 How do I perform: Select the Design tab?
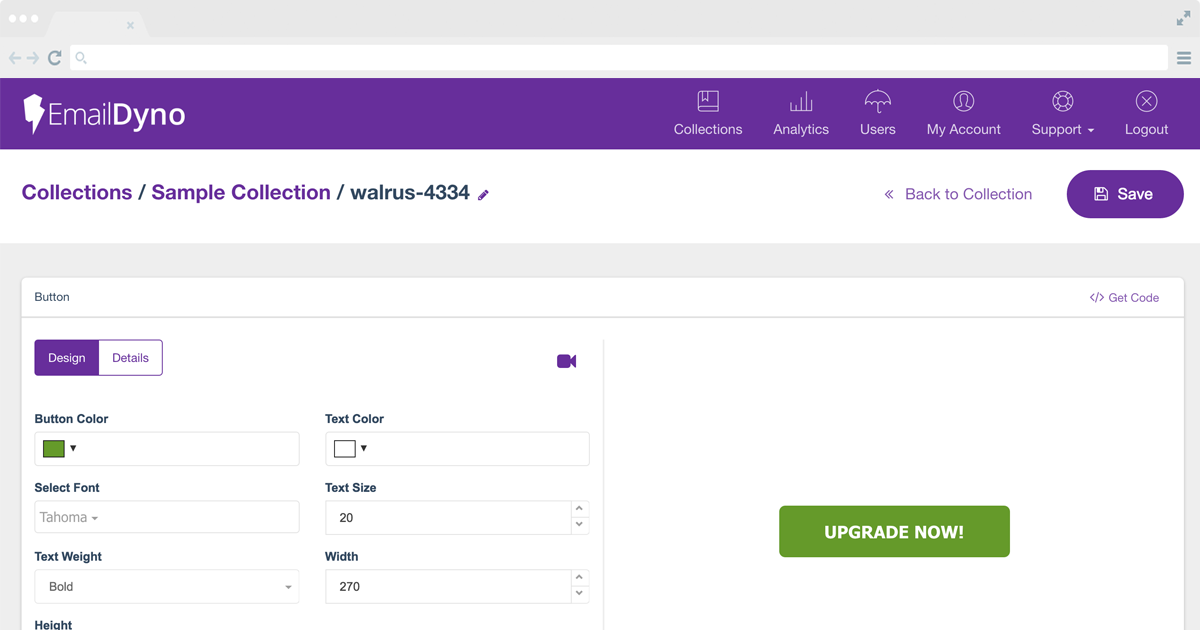[67, 358]
